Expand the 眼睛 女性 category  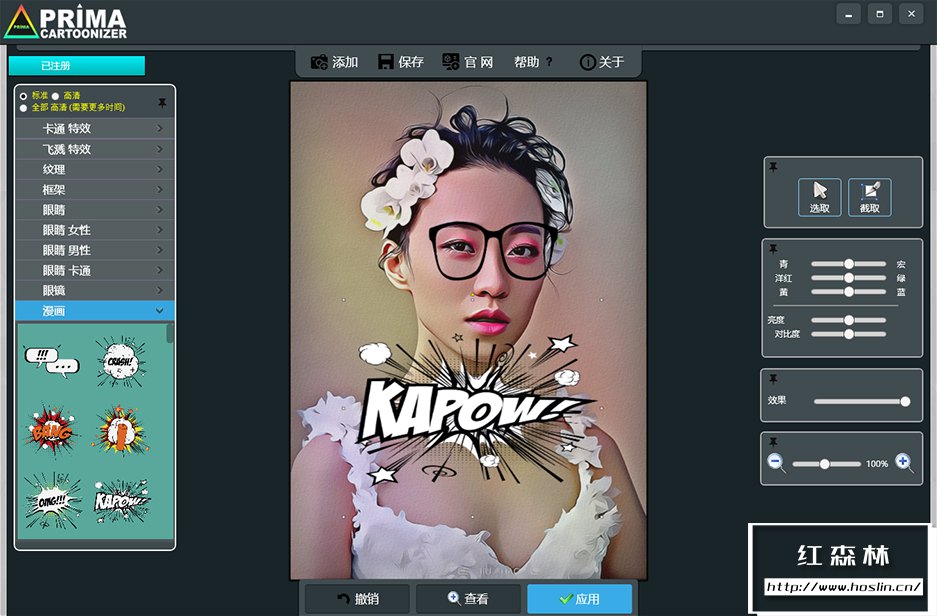coord(95,230)
